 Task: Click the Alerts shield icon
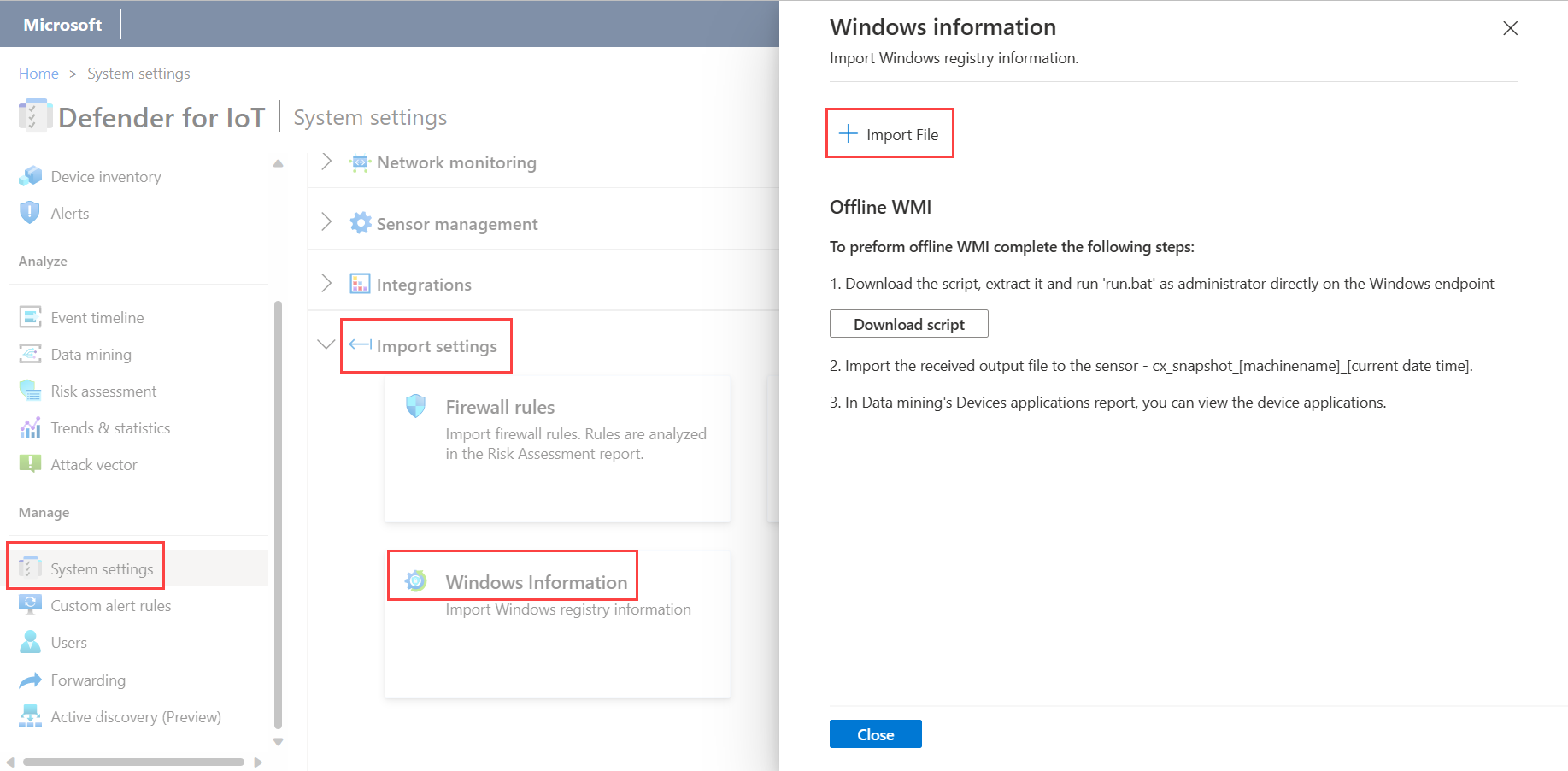[30, 213]
